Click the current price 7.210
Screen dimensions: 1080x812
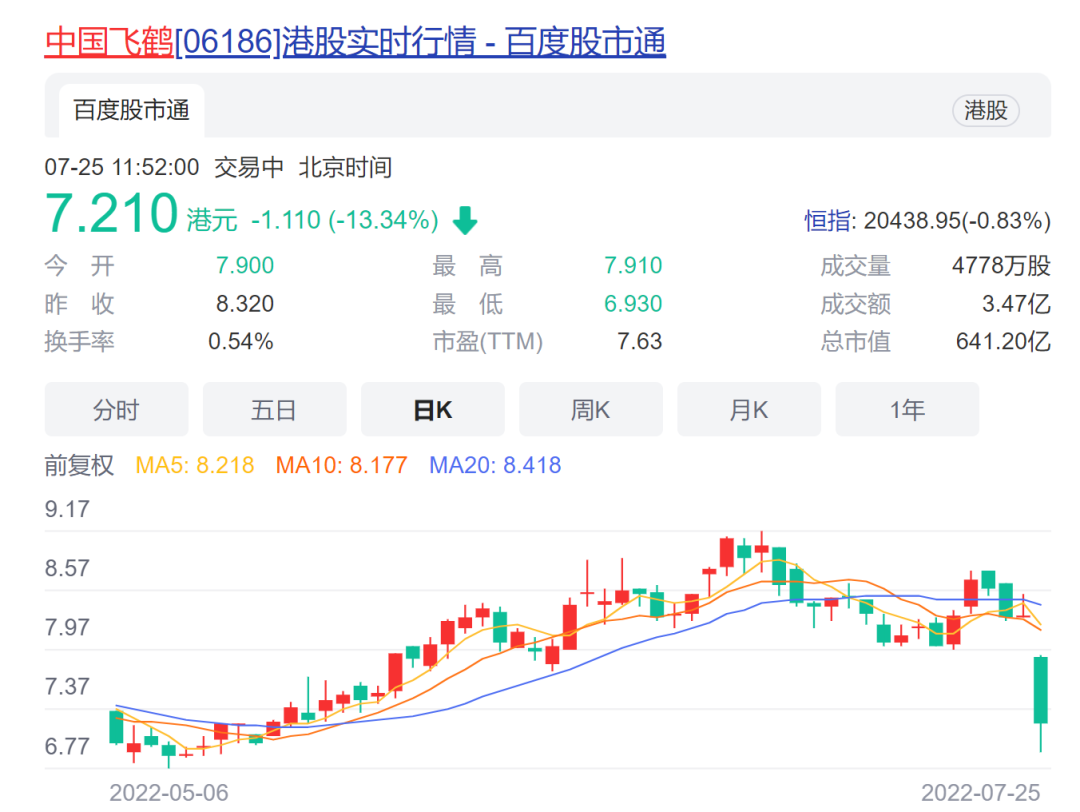click(x=112, y=214)
